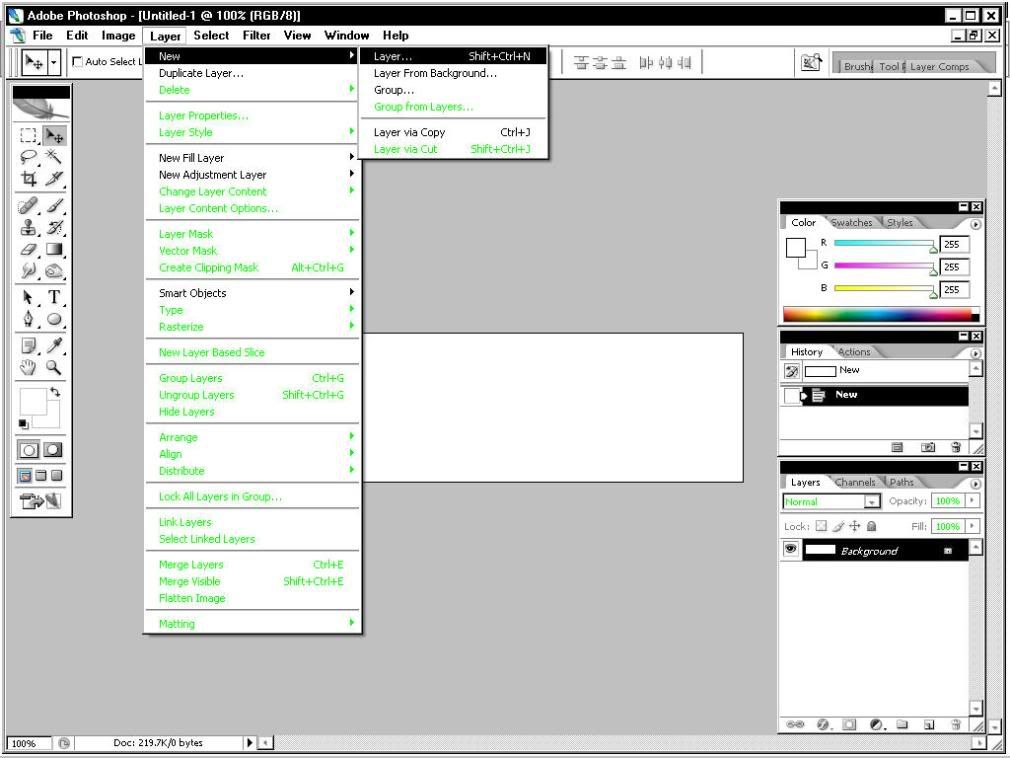Open the Select menu
Image resolution: width=1010 pixels, height=758 pixels.
(x=211, y=35)
